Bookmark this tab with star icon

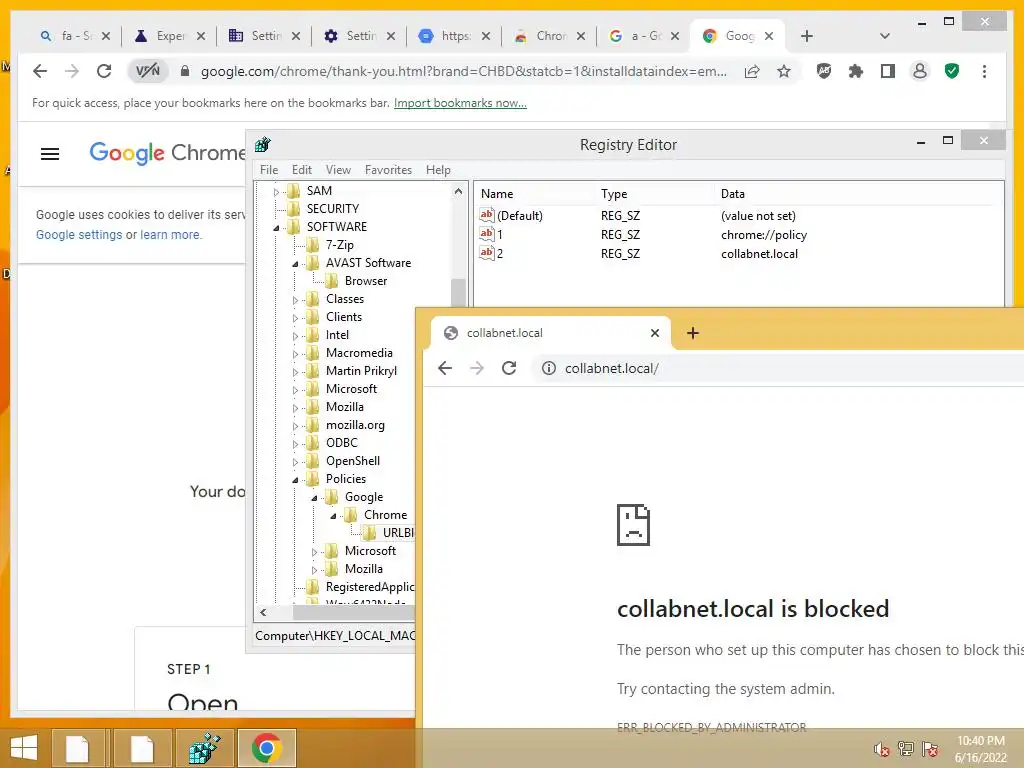pyautogui.click(x=784, y=71)
